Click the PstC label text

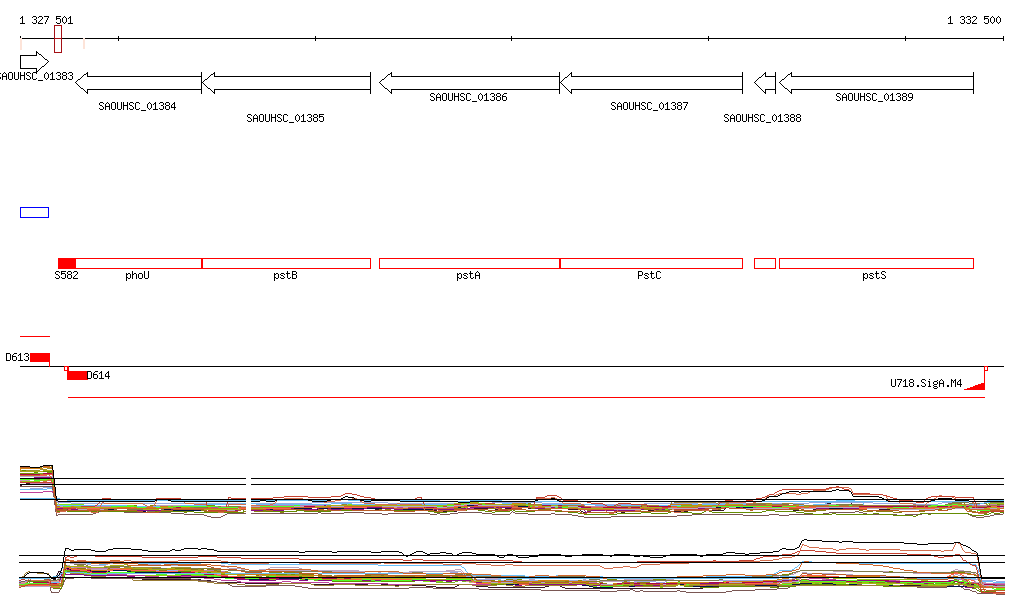pos(649,275)
